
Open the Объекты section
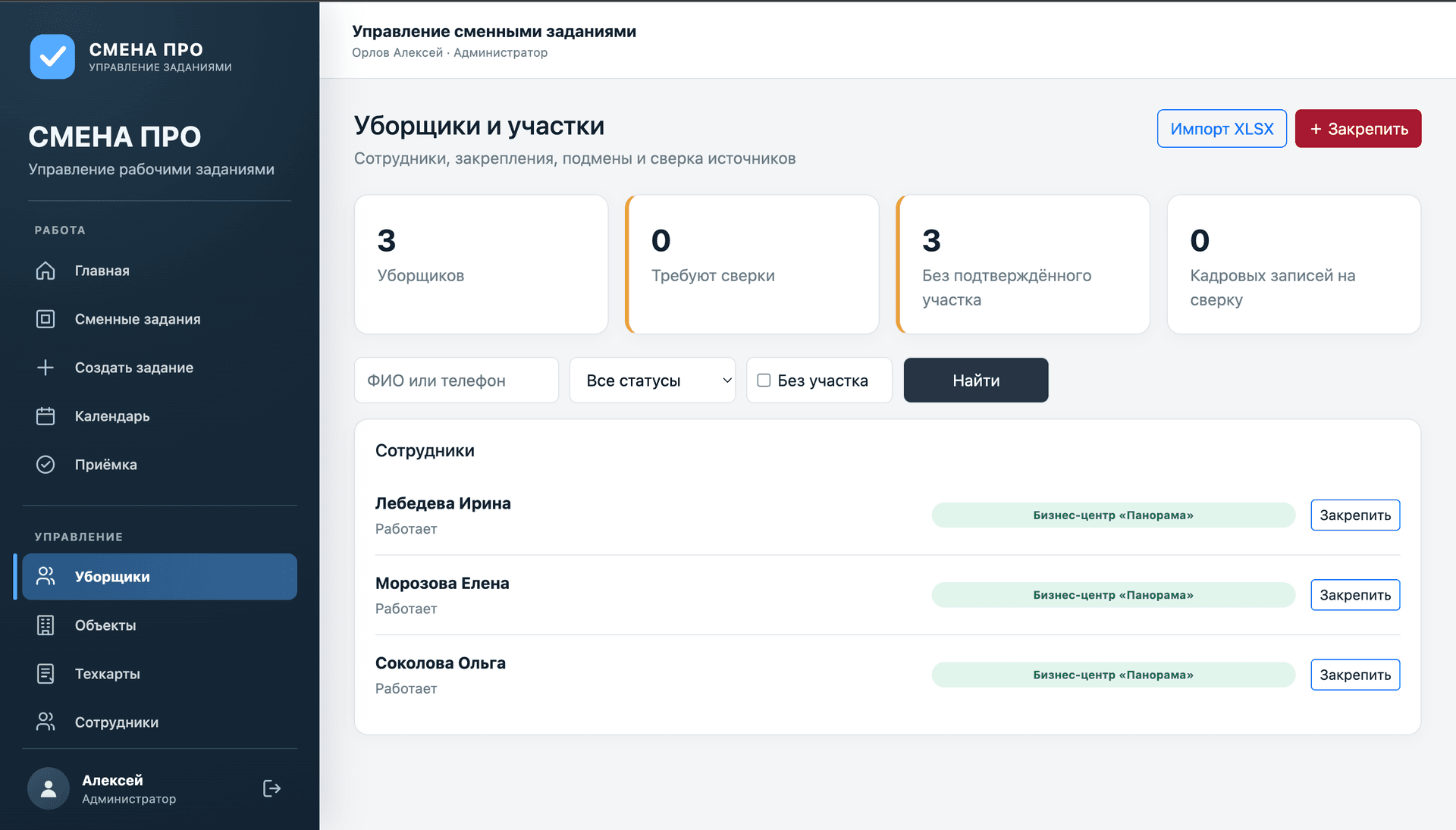click(x=160, y=625)
